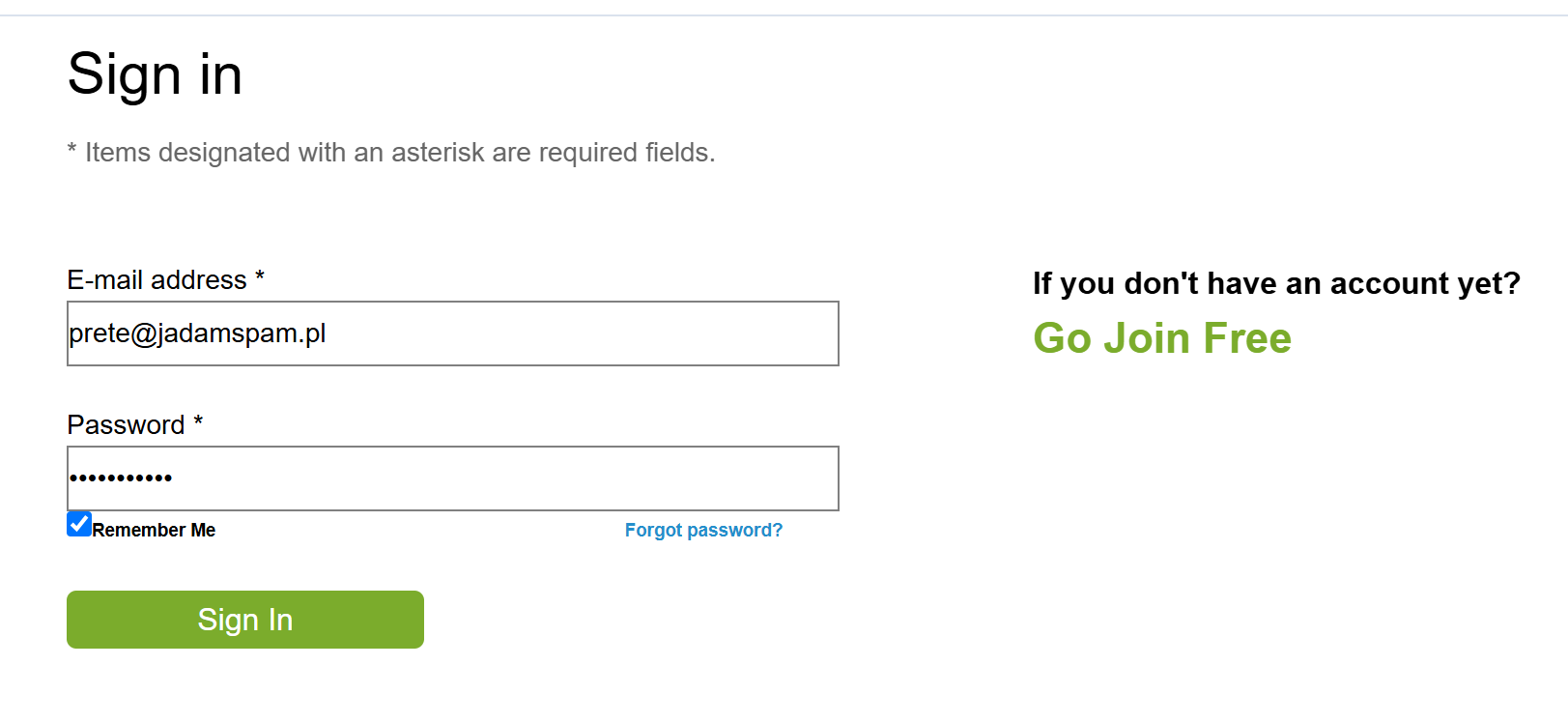Click the word "Free" in the join link

click(x=1247, y=338)
